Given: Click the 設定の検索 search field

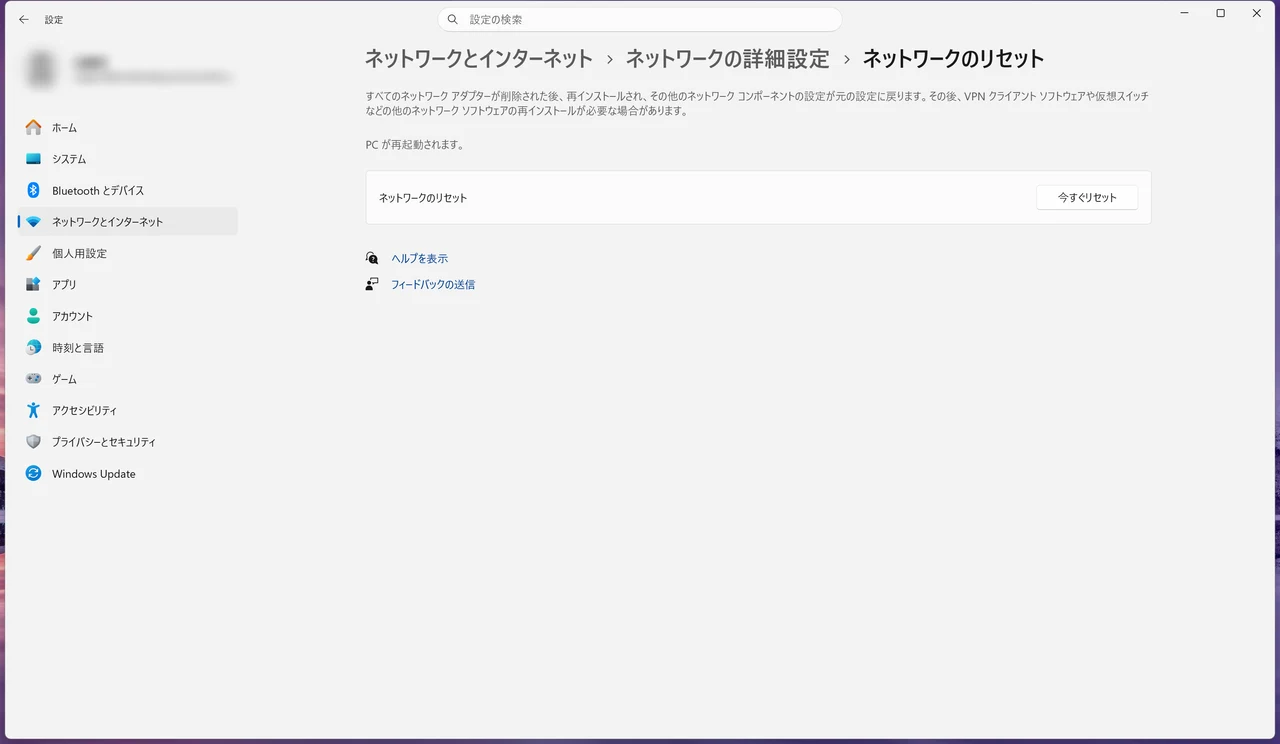Looking at the screenshot, I should coord(640,19).
